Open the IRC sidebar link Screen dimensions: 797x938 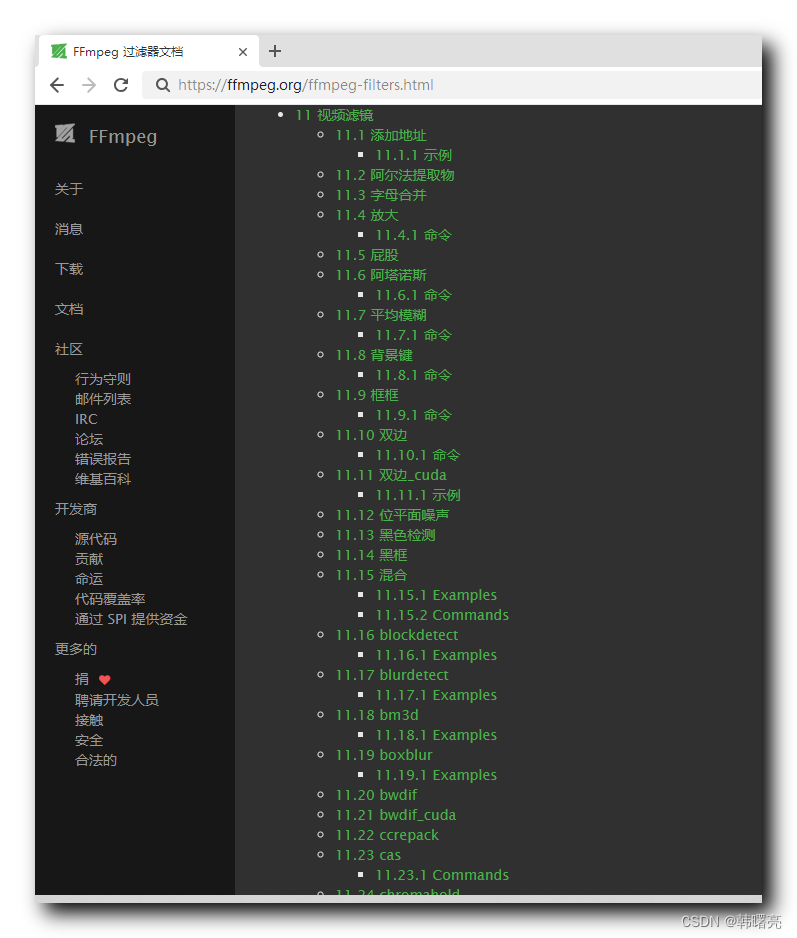(x=86, y=419)
